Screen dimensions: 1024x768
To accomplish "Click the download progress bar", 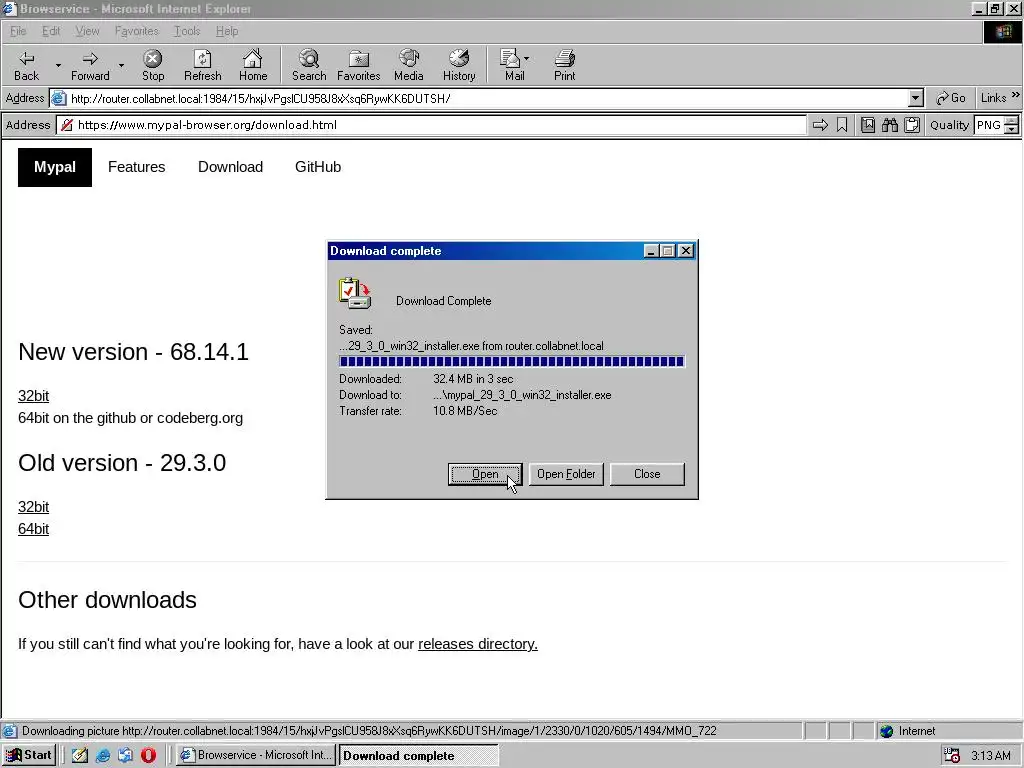I will [512, 362].
